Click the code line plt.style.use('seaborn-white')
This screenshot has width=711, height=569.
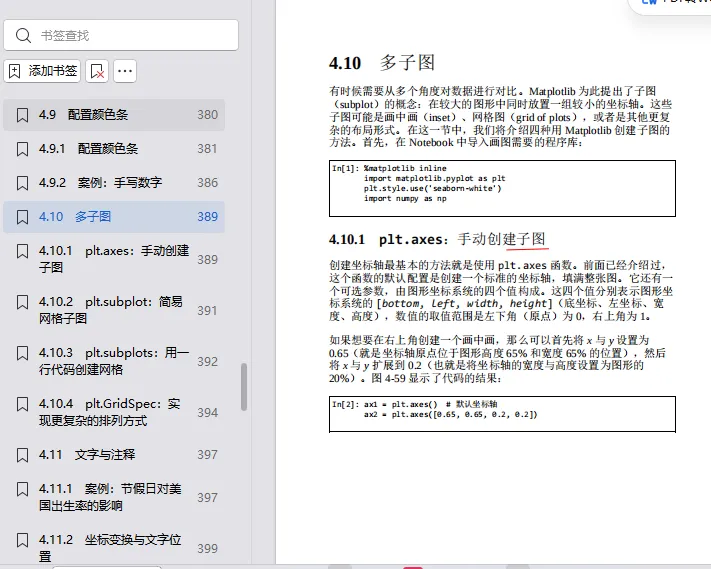(433, 189)
